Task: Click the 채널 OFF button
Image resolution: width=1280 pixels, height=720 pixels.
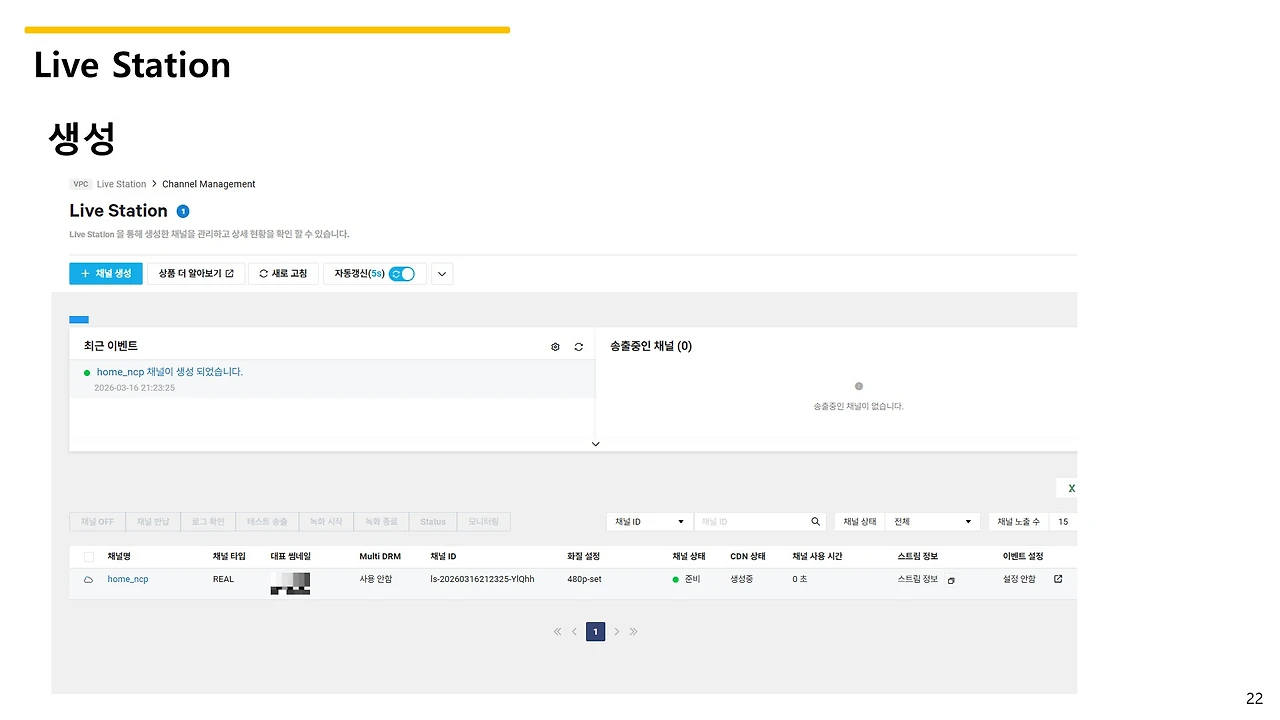Action: coord(97,522)
